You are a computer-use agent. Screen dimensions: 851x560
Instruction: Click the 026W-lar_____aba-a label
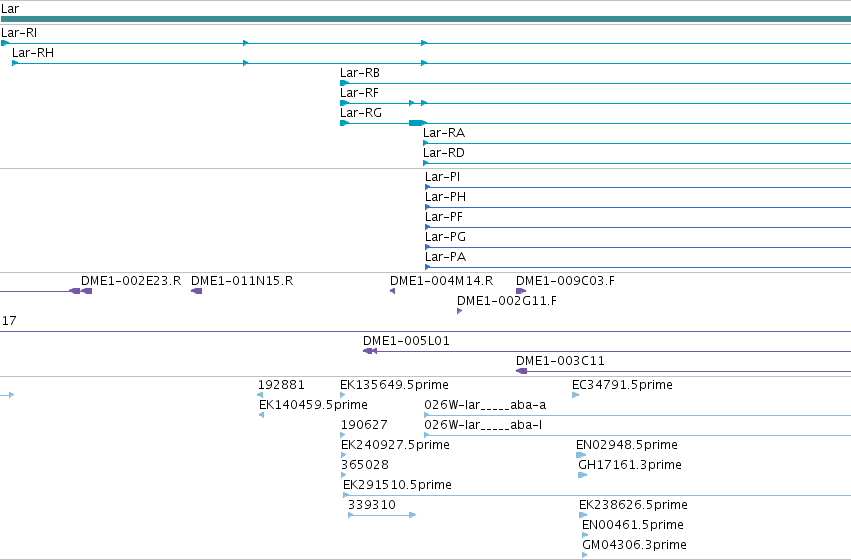(485, 405)
